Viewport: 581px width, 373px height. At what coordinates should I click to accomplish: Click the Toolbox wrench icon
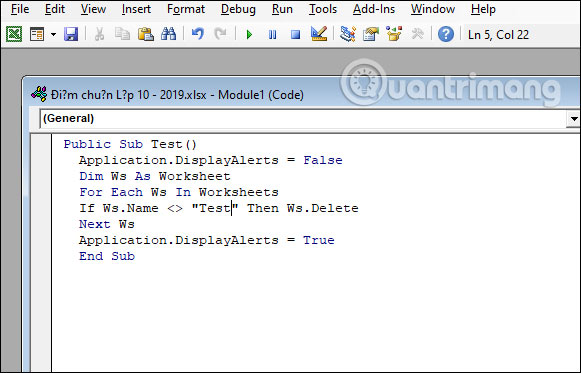pos(417,34)
